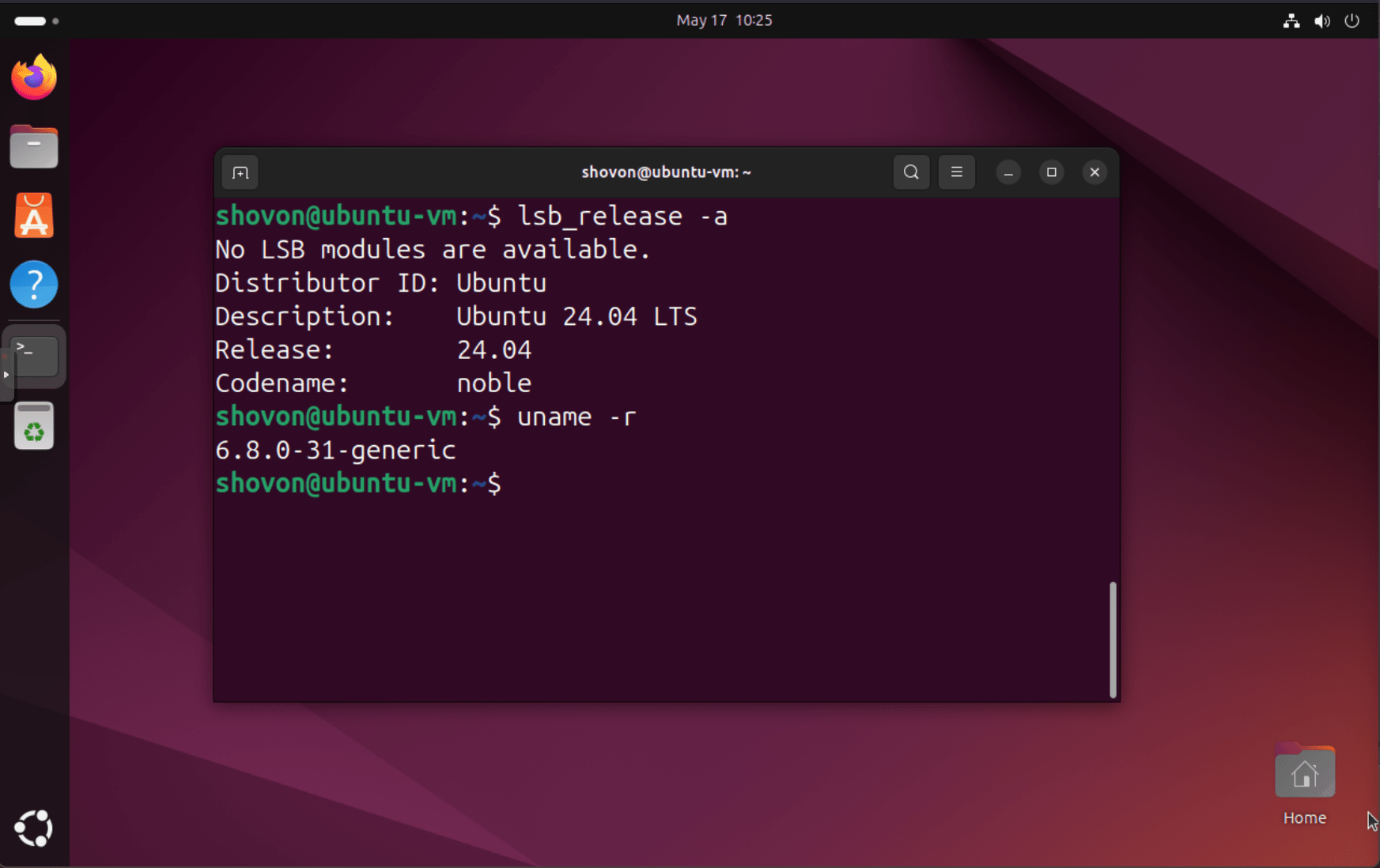Screen dimensions: 1380x868
Task: Toggle mute using the volume icon
Action: pos(1321,21)
